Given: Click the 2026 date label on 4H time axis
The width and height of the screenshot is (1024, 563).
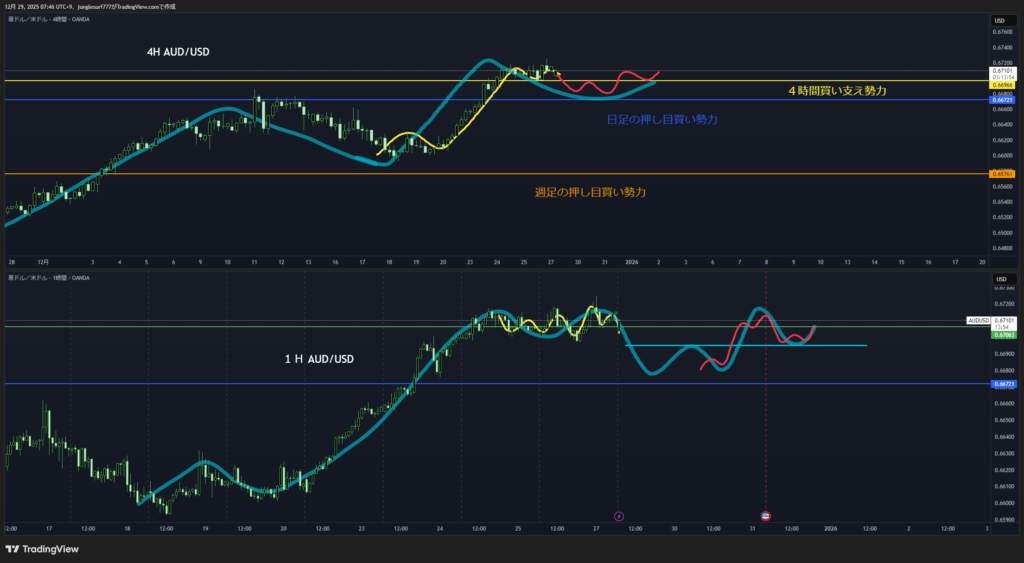Looking at the screenshot, I should pyautogui.click(x=632, y=261).
